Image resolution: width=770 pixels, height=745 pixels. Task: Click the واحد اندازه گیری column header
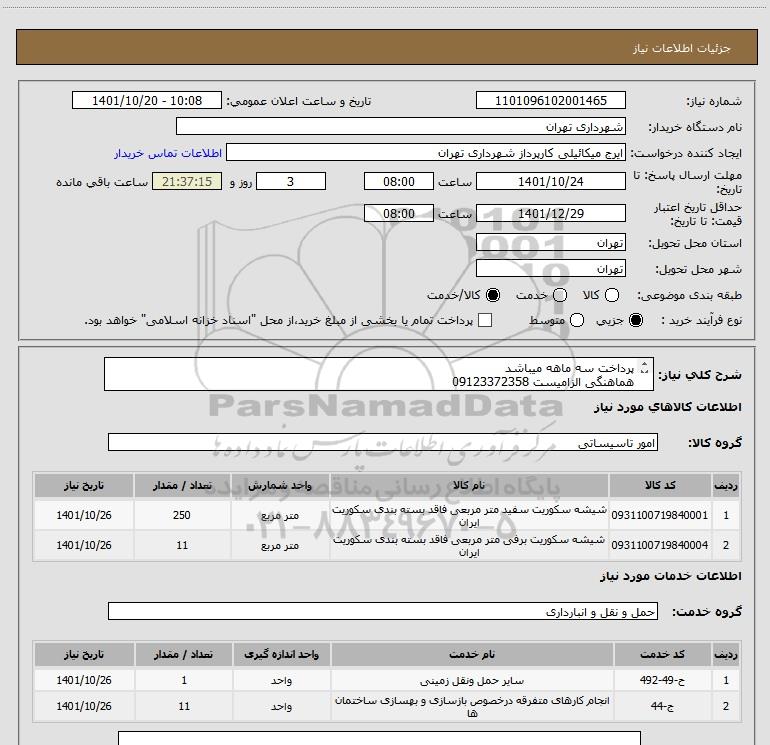282,654
